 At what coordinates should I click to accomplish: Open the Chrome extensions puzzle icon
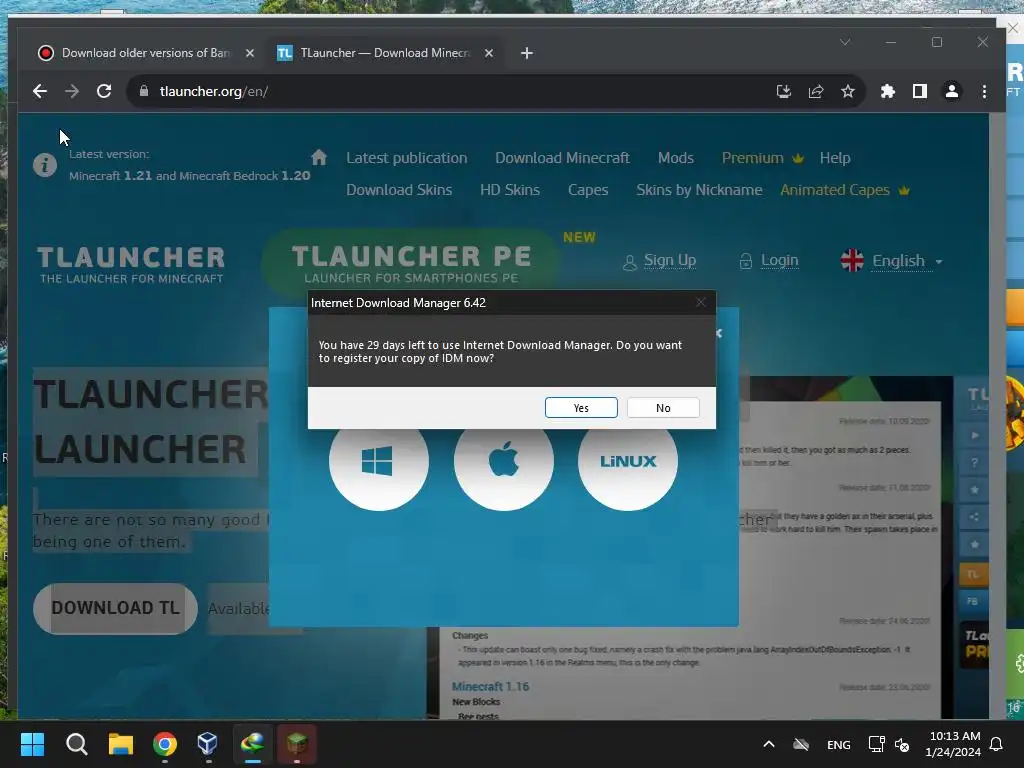[x=888, y=91]
